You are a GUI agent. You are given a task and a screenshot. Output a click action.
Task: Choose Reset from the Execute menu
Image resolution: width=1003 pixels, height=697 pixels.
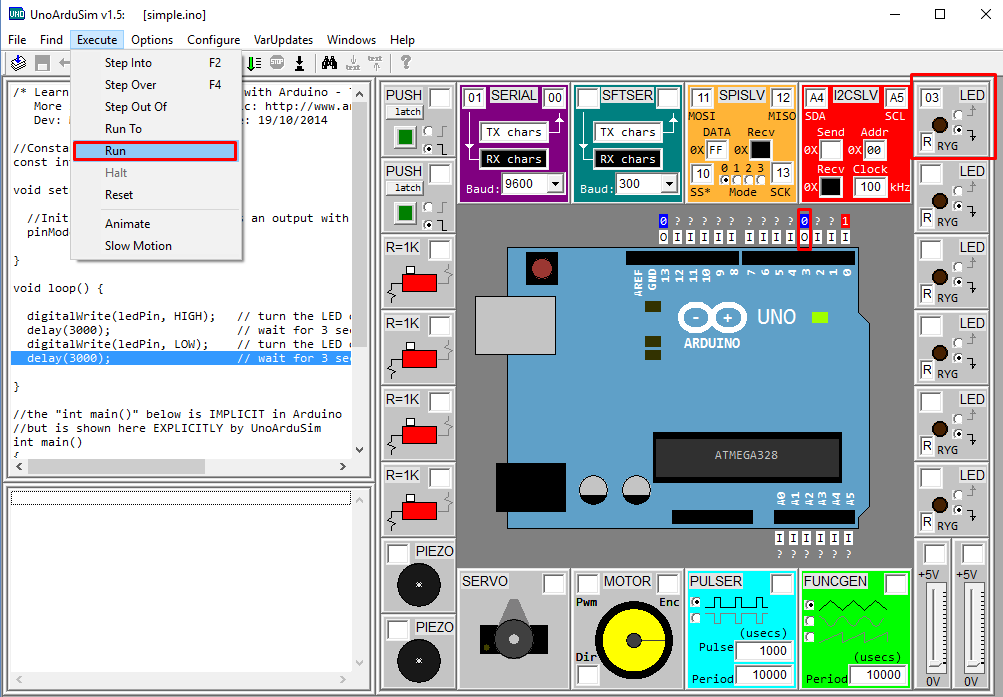pyautogui.click(x=155, y=195)
